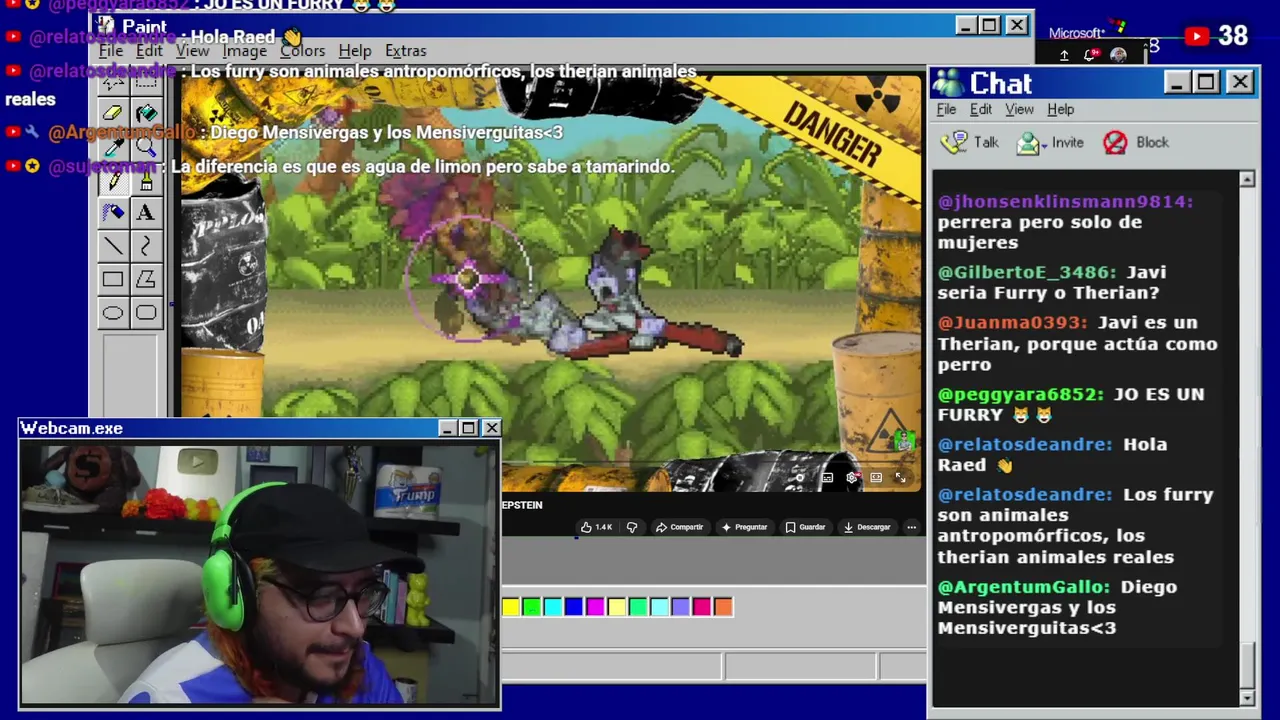The image size is (1280, 720).
Task: Enter YouTube fullscreen mode
Action: [x=900, y=478]
